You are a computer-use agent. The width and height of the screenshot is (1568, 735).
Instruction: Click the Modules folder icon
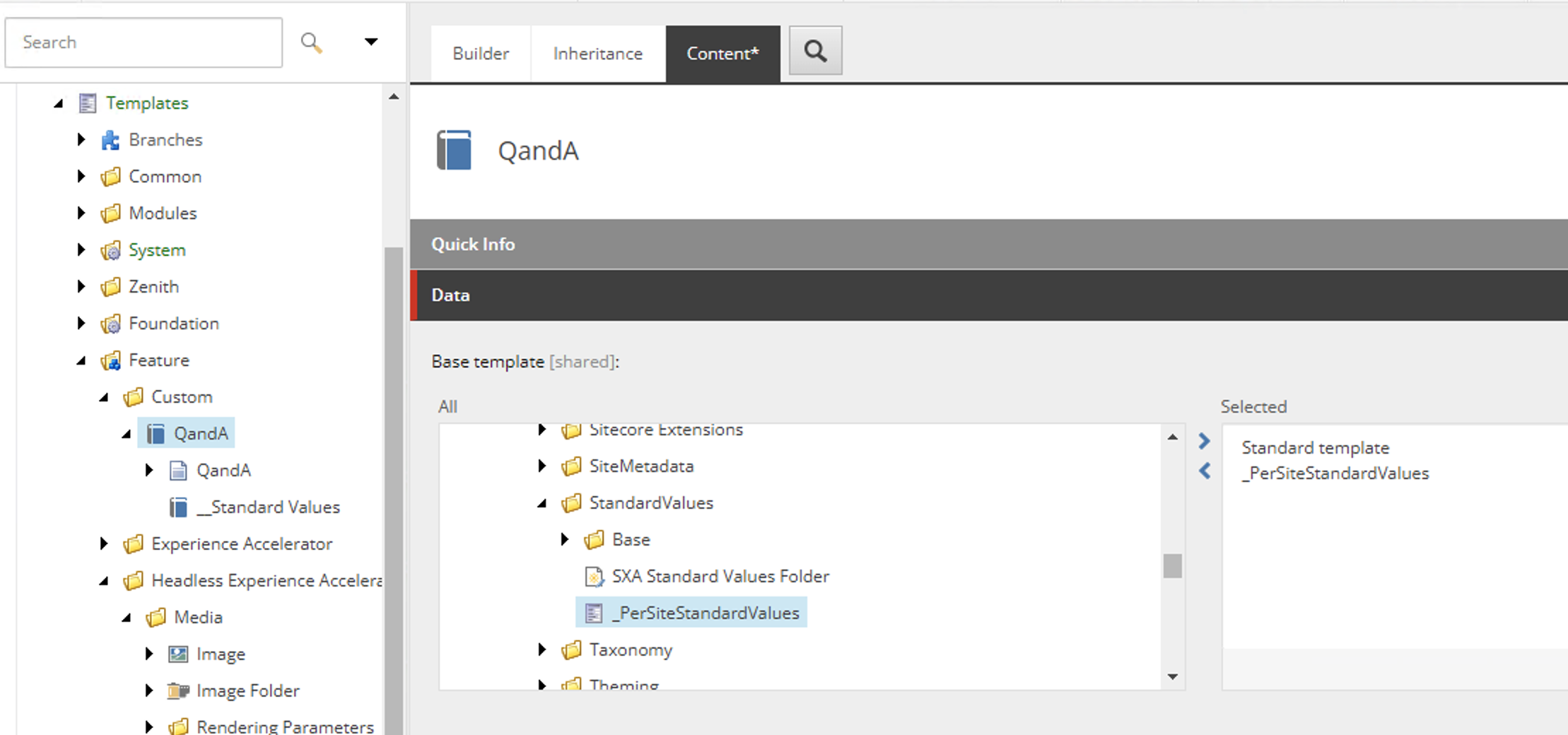point(110,213)
